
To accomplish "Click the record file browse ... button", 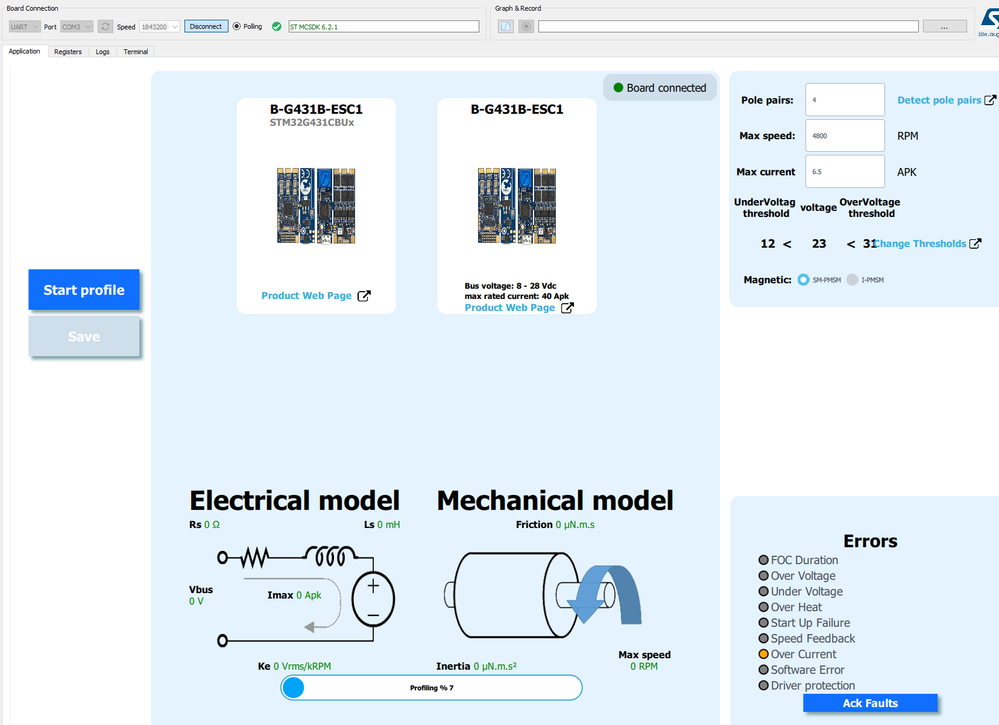I will pos(944,27).
